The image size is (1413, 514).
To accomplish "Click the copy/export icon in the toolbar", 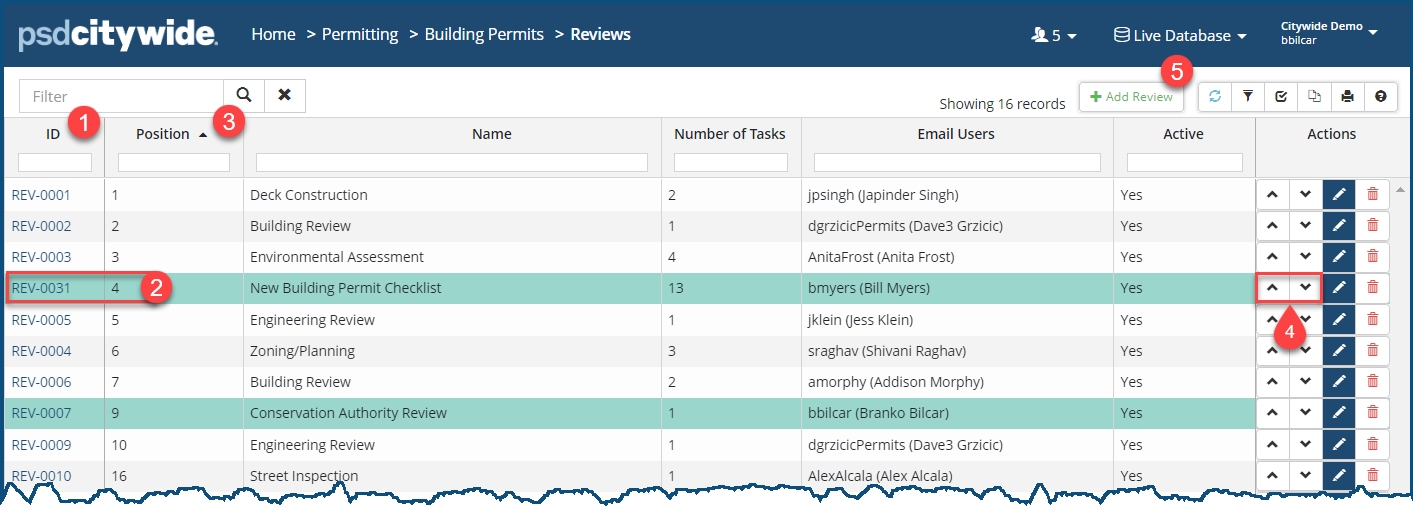I will point(1314,97).
